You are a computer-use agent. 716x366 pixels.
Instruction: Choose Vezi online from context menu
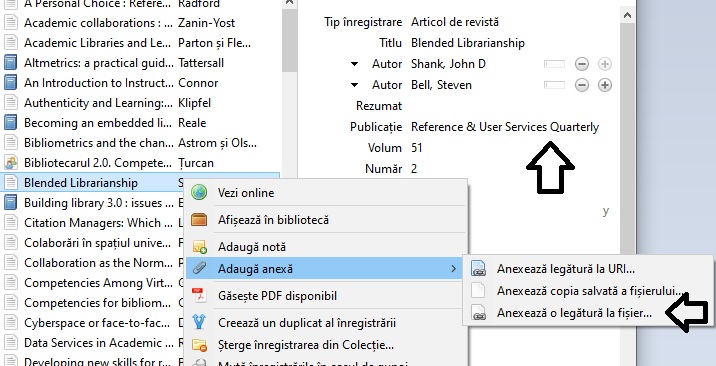(326, 193)
